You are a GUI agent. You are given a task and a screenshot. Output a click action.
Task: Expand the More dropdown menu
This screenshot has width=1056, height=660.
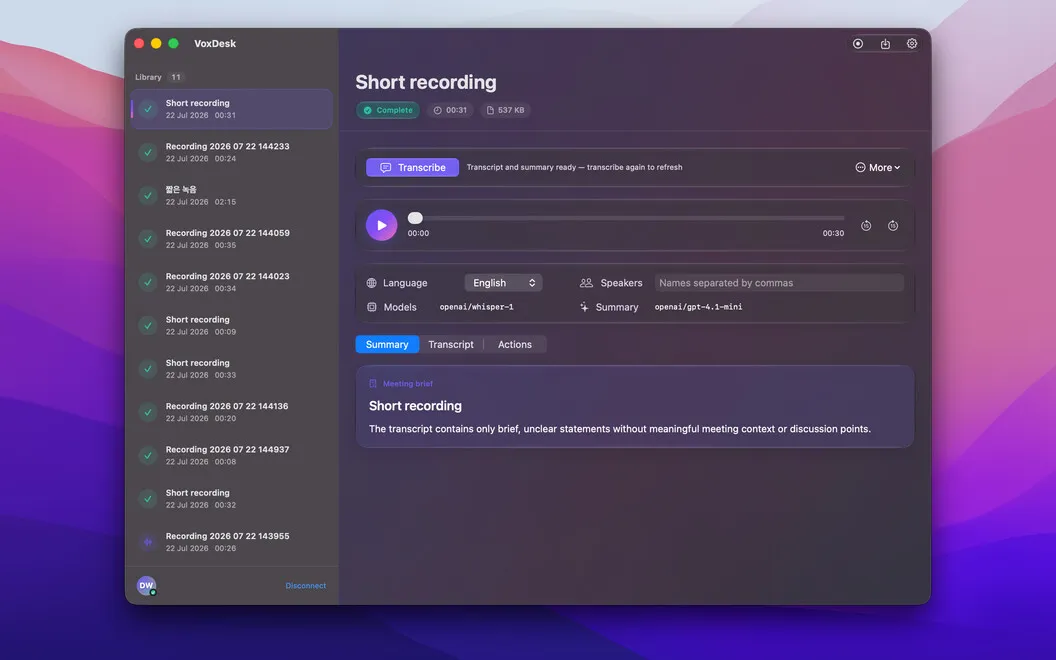click(x=878, y=167)
